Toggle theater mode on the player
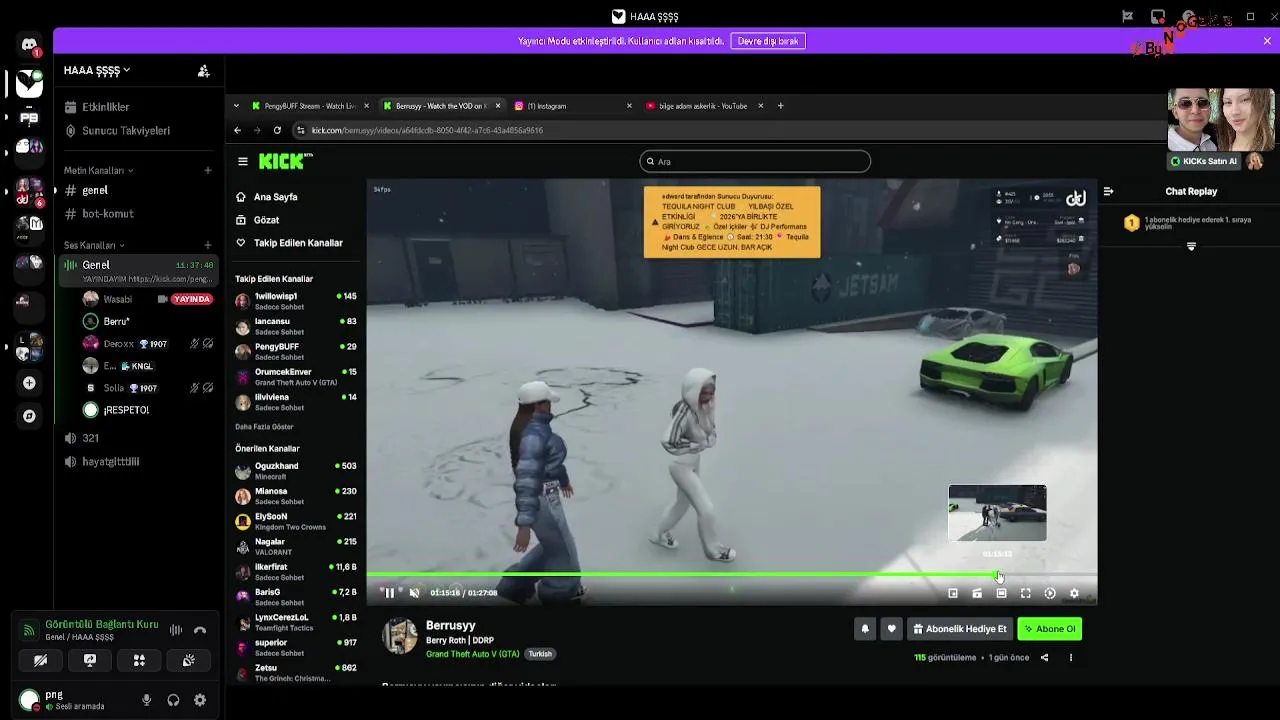The image size is (1280, 720). pyautogui.click(x=1001, y=593)
